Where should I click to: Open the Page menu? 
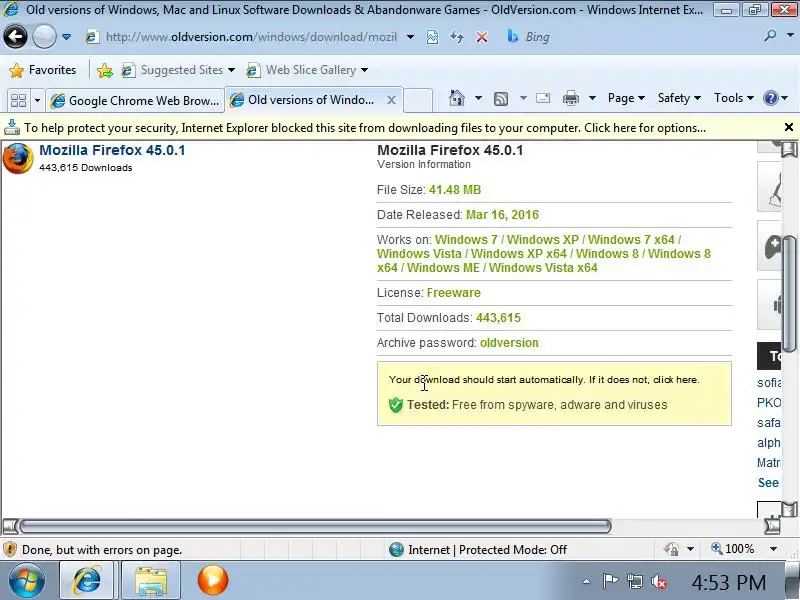click(x=626, y=98)
